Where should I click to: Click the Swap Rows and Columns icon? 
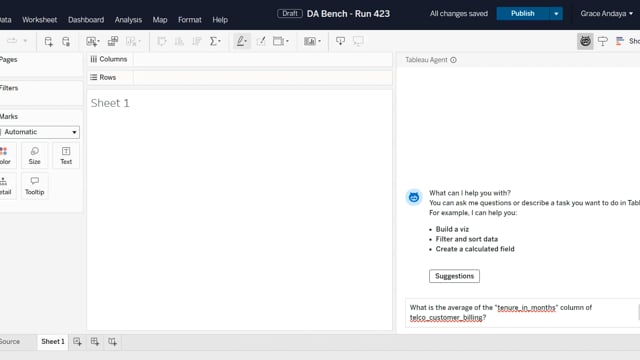(162, 41)
